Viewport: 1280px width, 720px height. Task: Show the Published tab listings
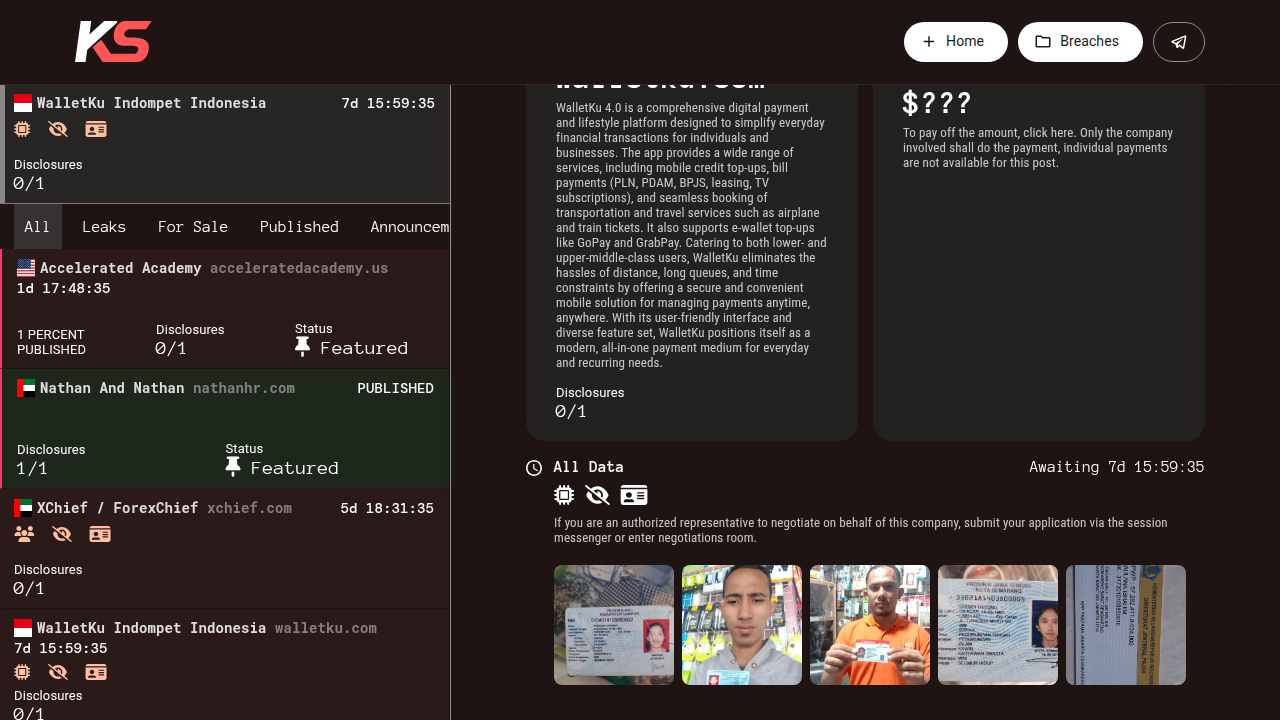click(x=299, y=227)
